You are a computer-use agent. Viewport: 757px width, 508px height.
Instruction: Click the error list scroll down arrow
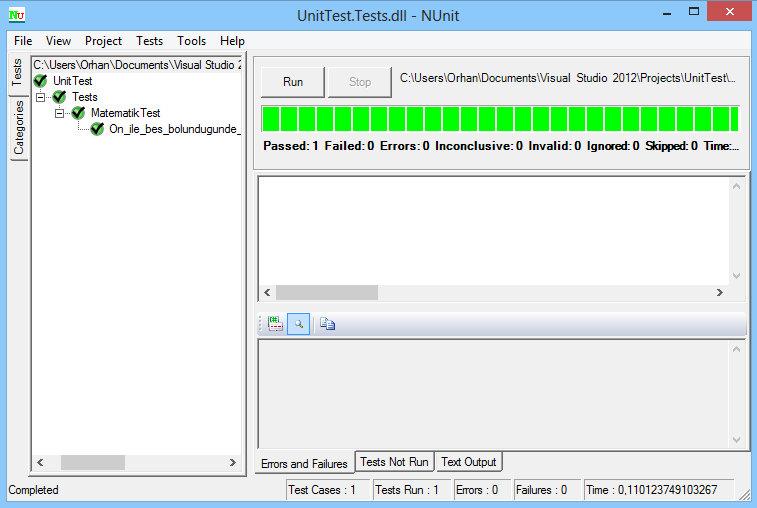click(x=736, y=276)
